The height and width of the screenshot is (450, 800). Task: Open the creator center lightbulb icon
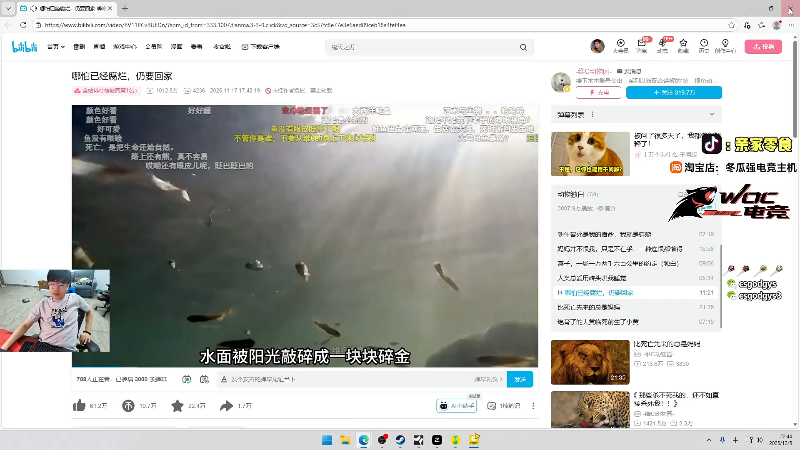click(725, 45)
